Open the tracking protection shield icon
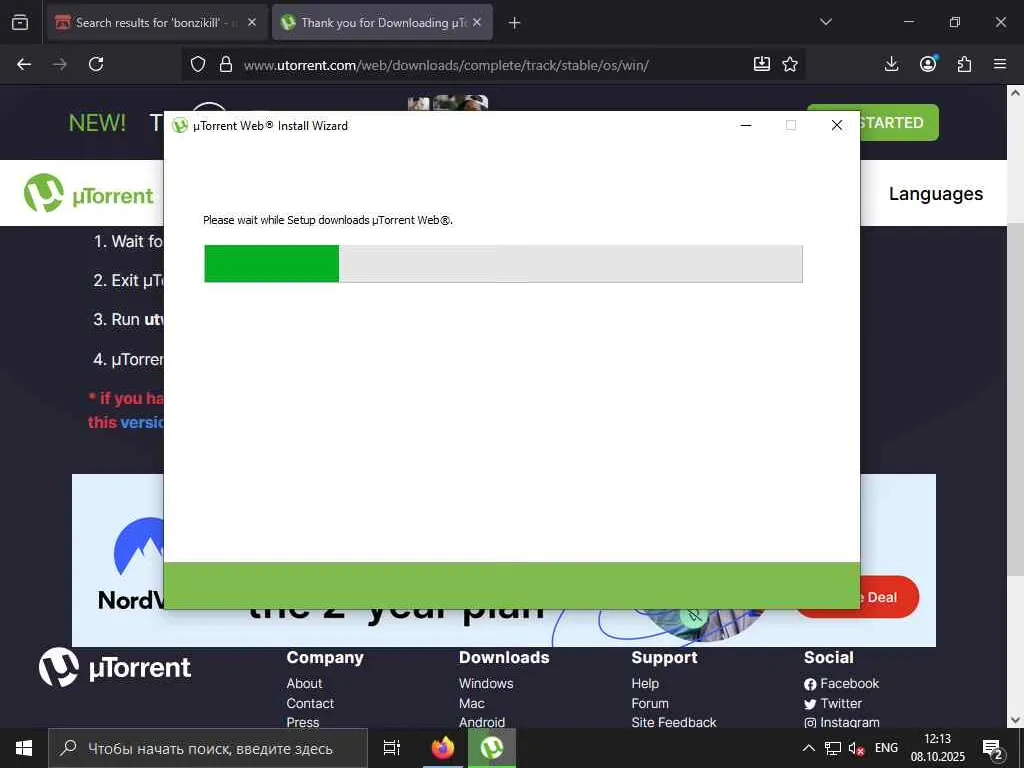 (198, 64)
